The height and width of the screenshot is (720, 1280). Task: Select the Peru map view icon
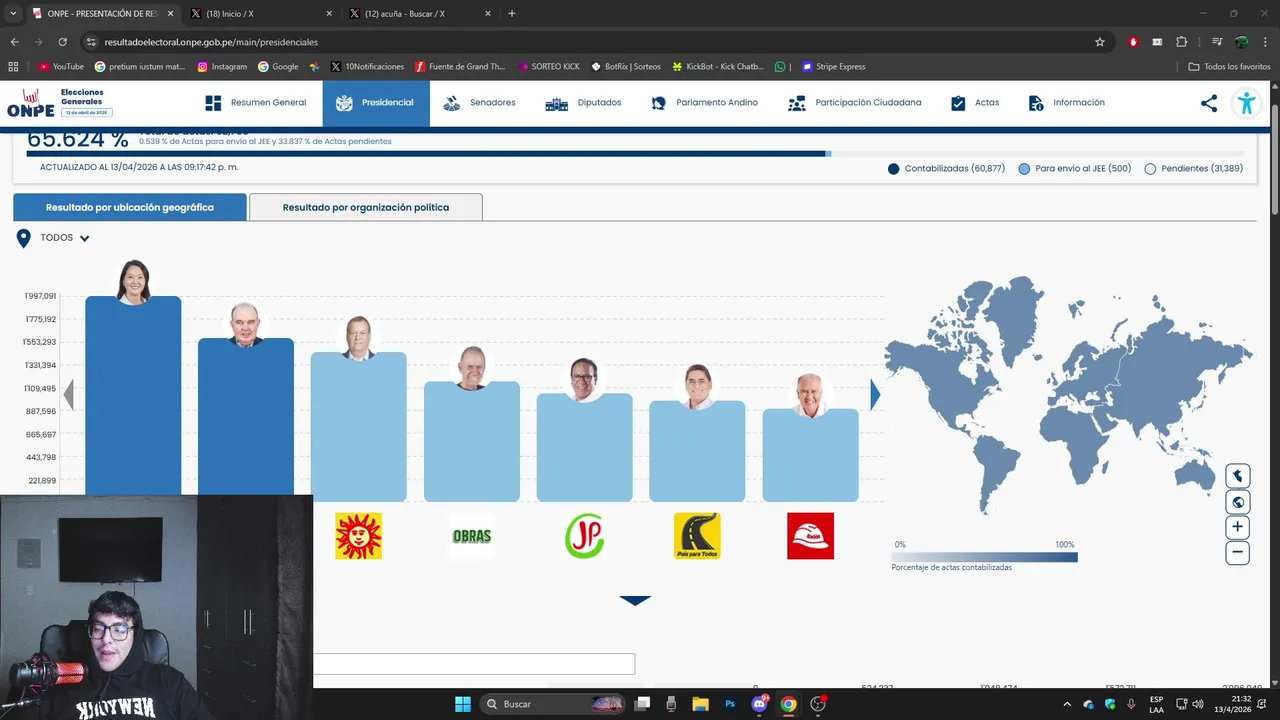tap(1238, 476)
